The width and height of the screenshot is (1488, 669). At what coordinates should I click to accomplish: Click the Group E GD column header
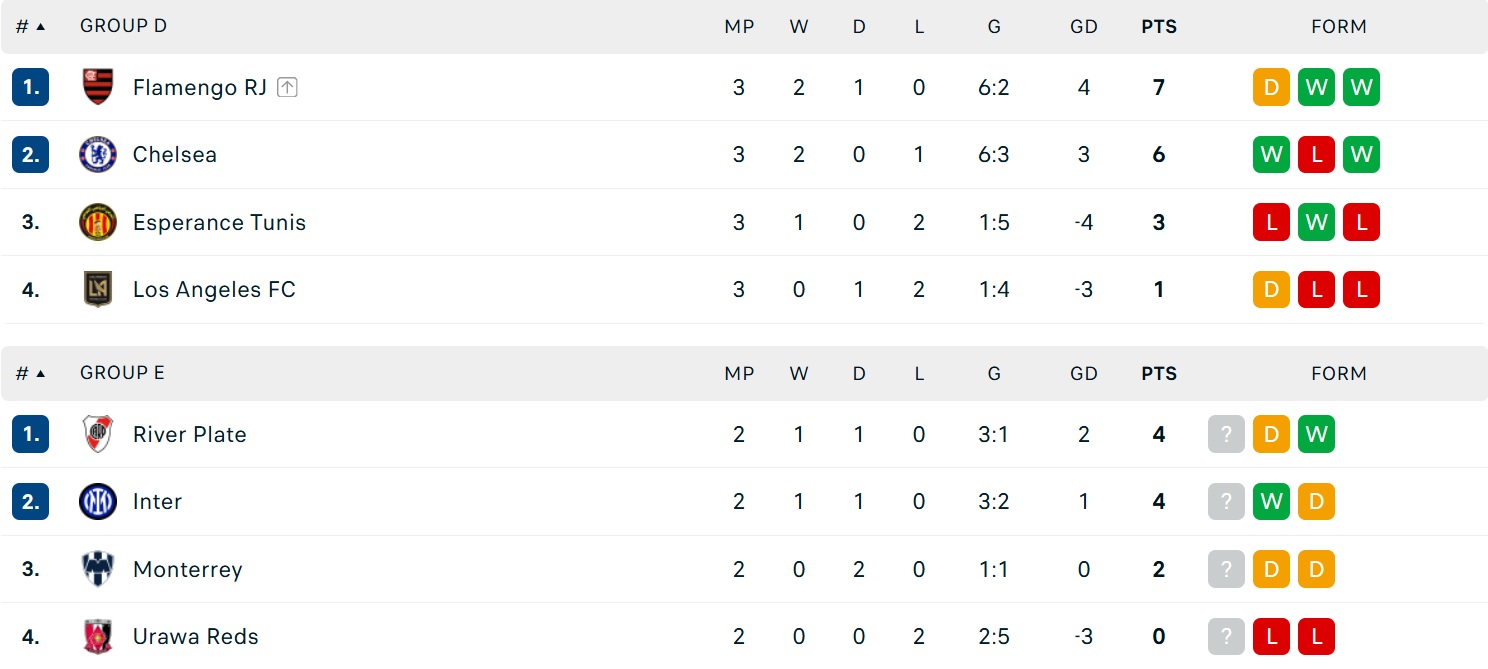pos(1084,373)
